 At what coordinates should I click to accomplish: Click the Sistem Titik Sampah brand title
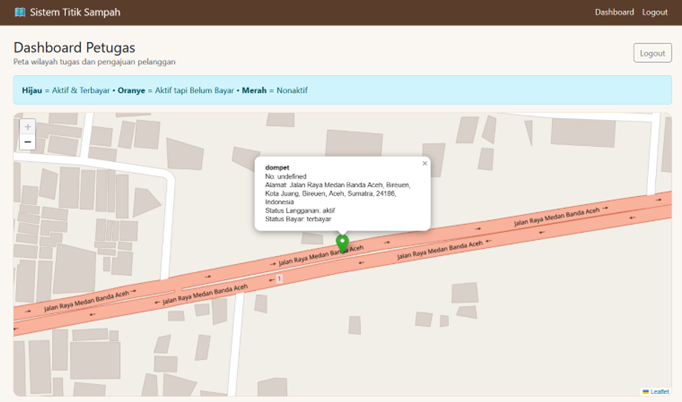[75, 12]
